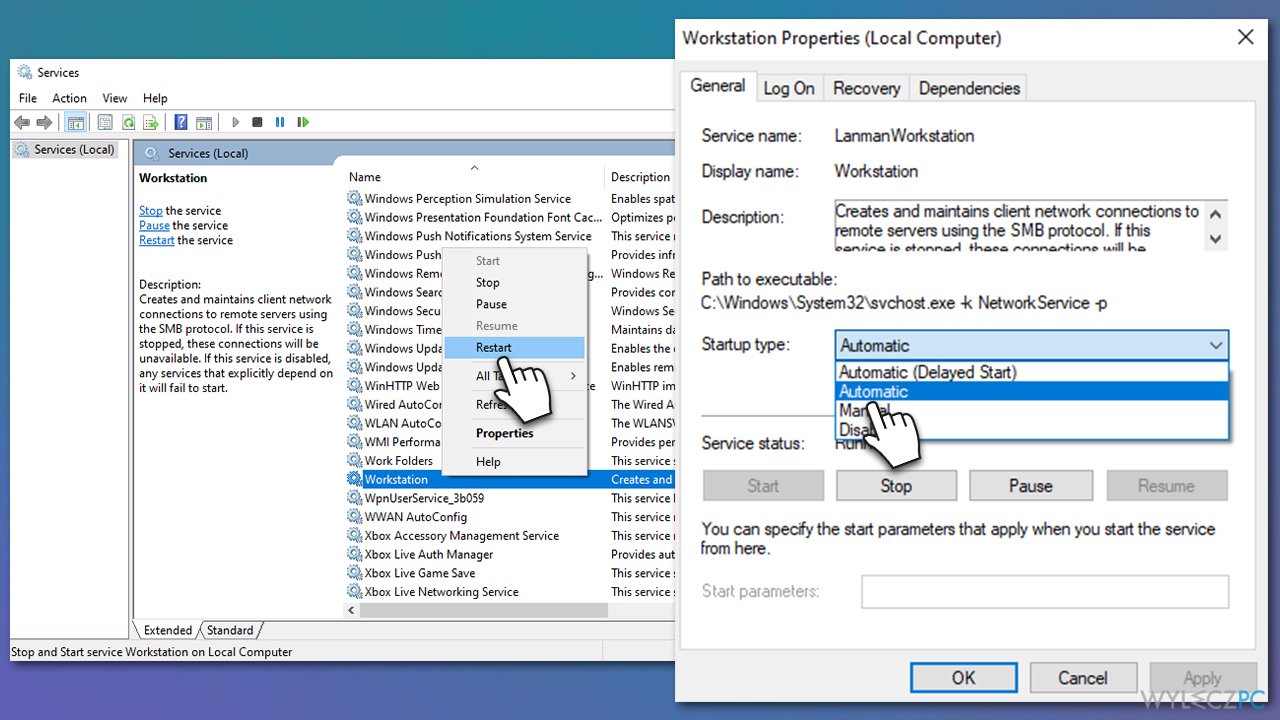Click the Start Service play icon

coord(236,122)
